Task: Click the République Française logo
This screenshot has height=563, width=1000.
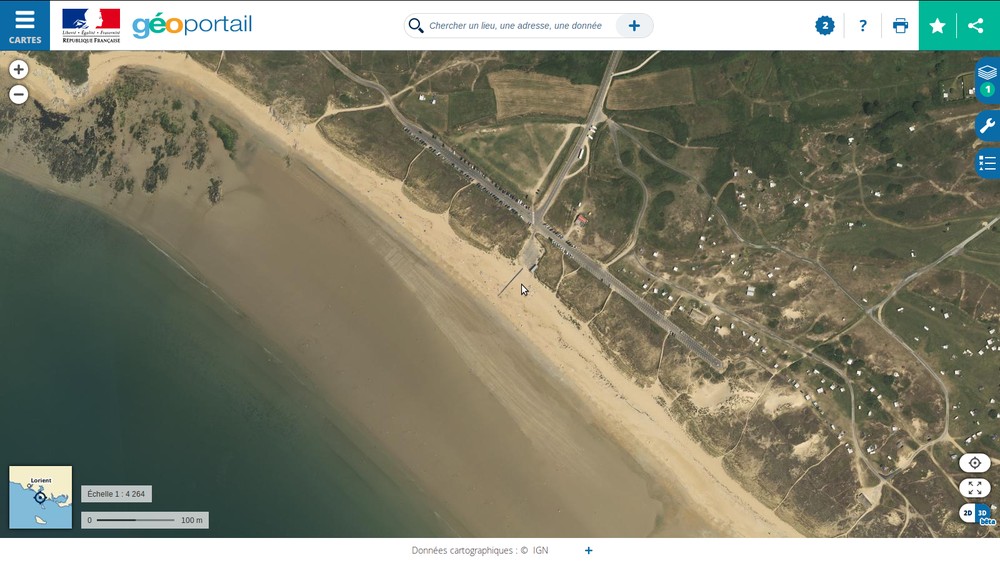Action: tap(91, 25)
